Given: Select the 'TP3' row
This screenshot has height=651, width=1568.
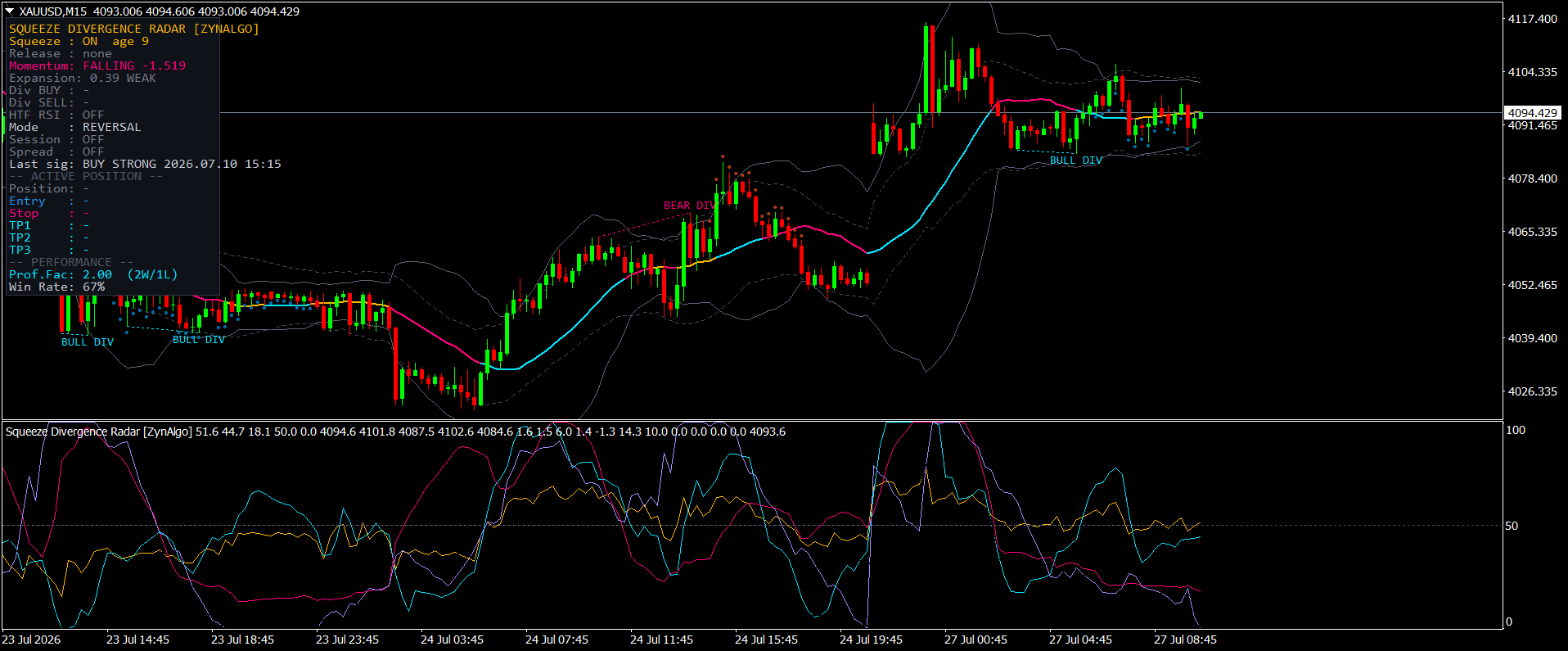Looking at the screenshot, I should coord(49,250).
